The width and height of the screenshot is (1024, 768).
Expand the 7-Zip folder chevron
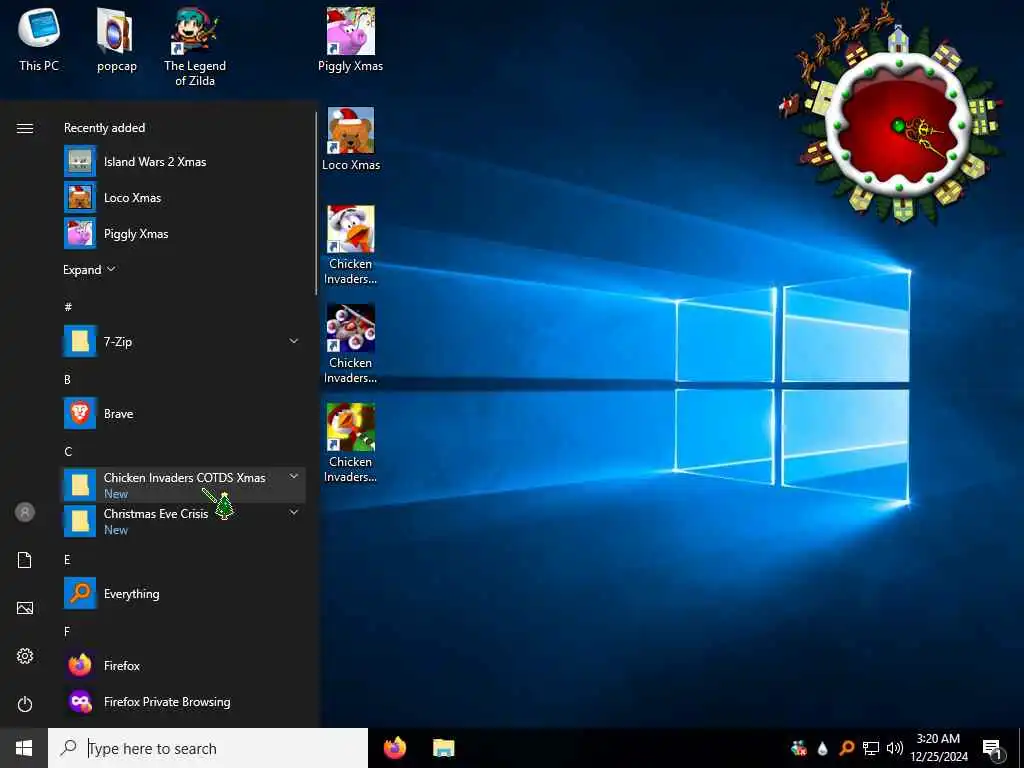294,341
